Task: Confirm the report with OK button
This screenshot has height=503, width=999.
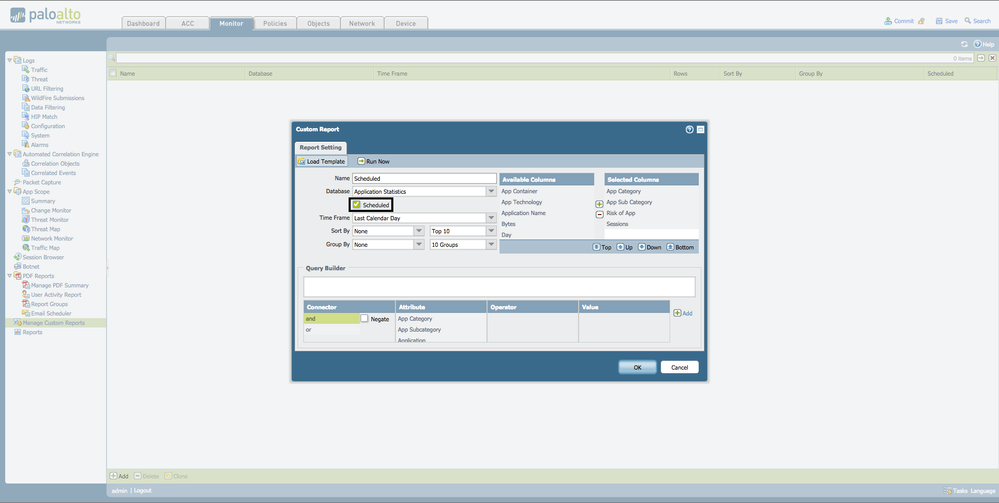Action: pyautogui.click(x=637, y=367)
